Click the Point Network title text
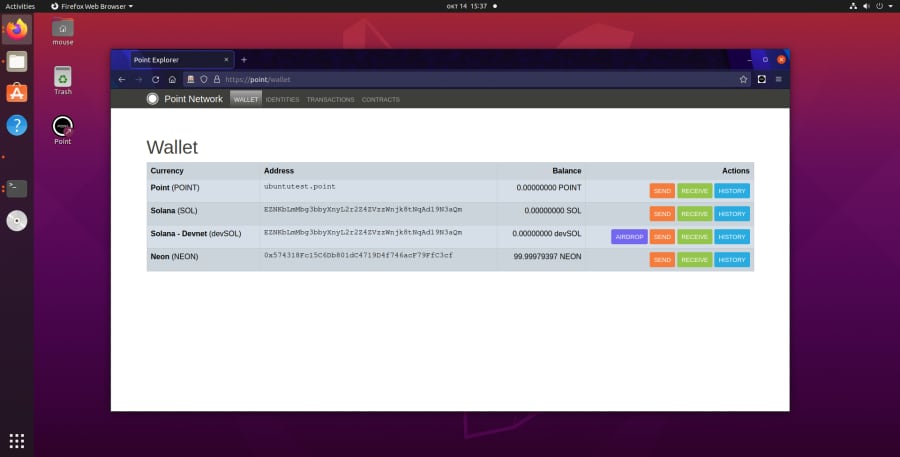This screenshot has width=900, height=457. (x=193, y=99)
